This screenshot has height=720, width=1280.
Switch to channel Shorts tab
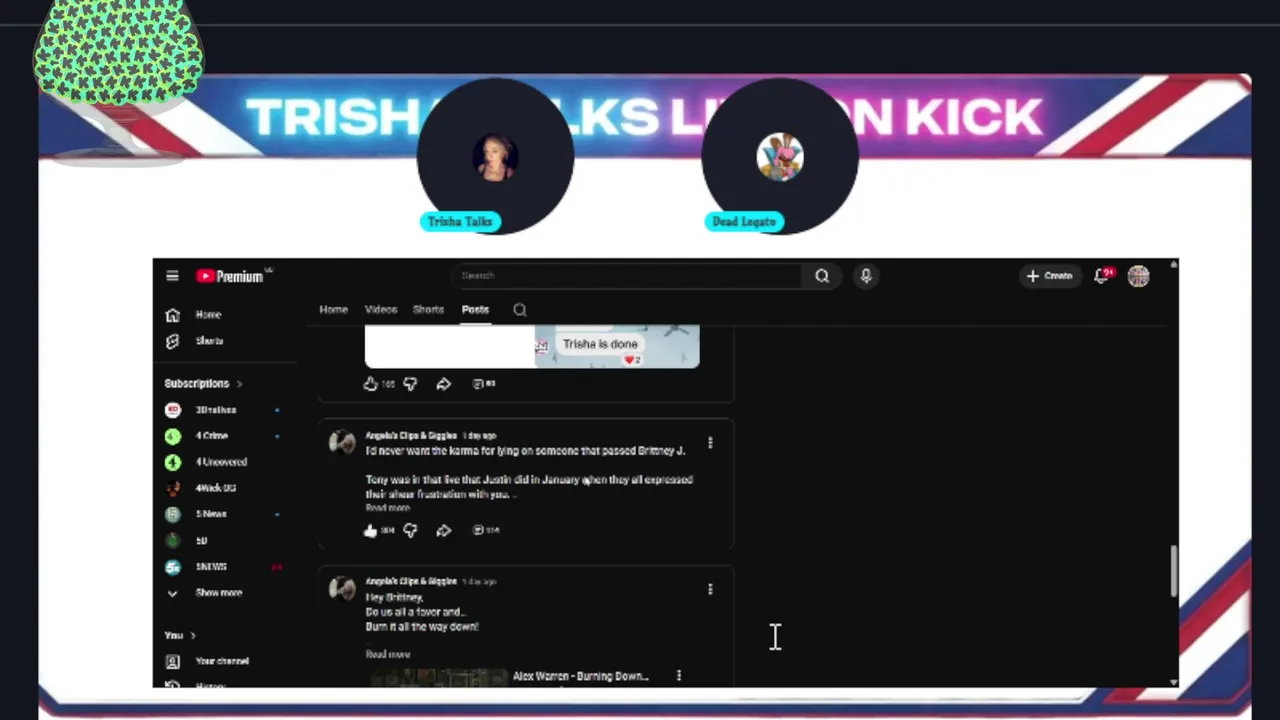pyautogui.click(x=428, y=310)
